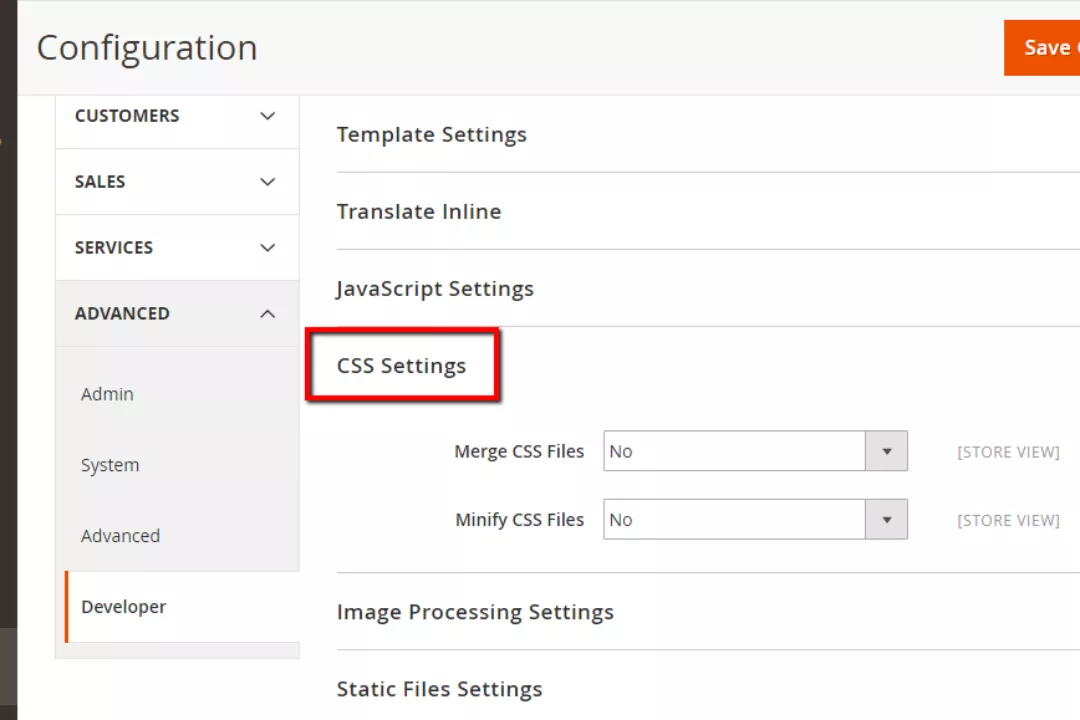The width and height of the screenshot is (1080, 720).
Task: Expand the Translate Inline section
Action: pos(419,212)
